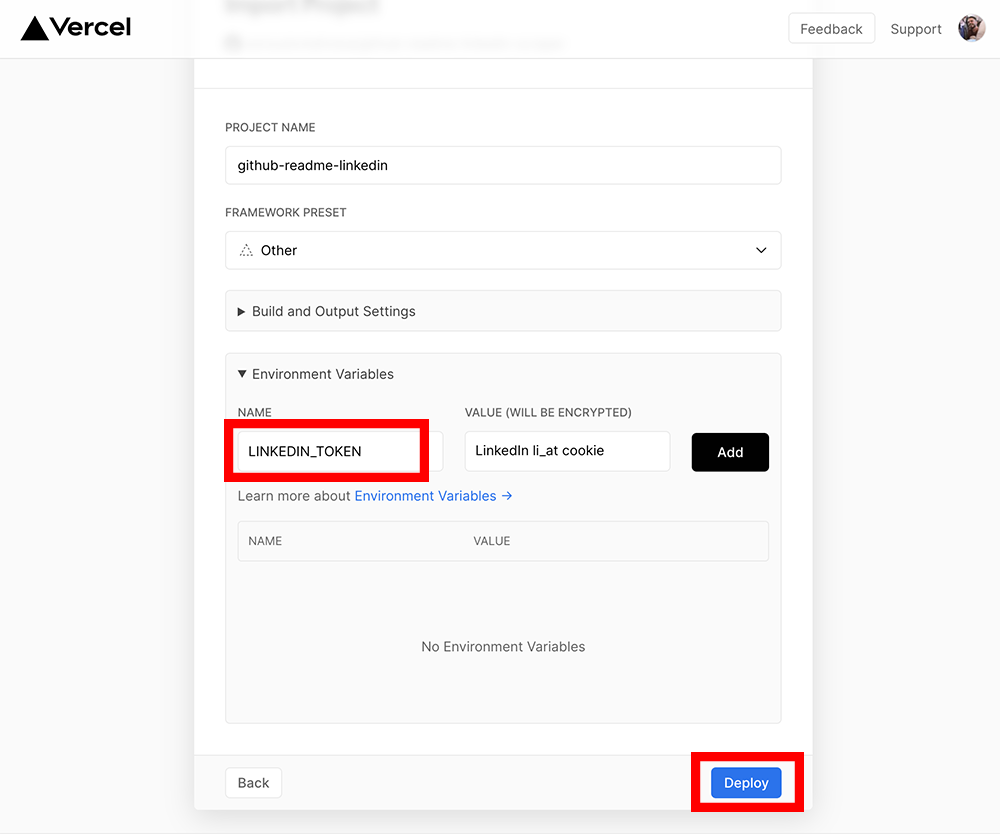Click the arrow icon after Environment Variables link
Viewport: 1000px width, 834px height.
507,495
